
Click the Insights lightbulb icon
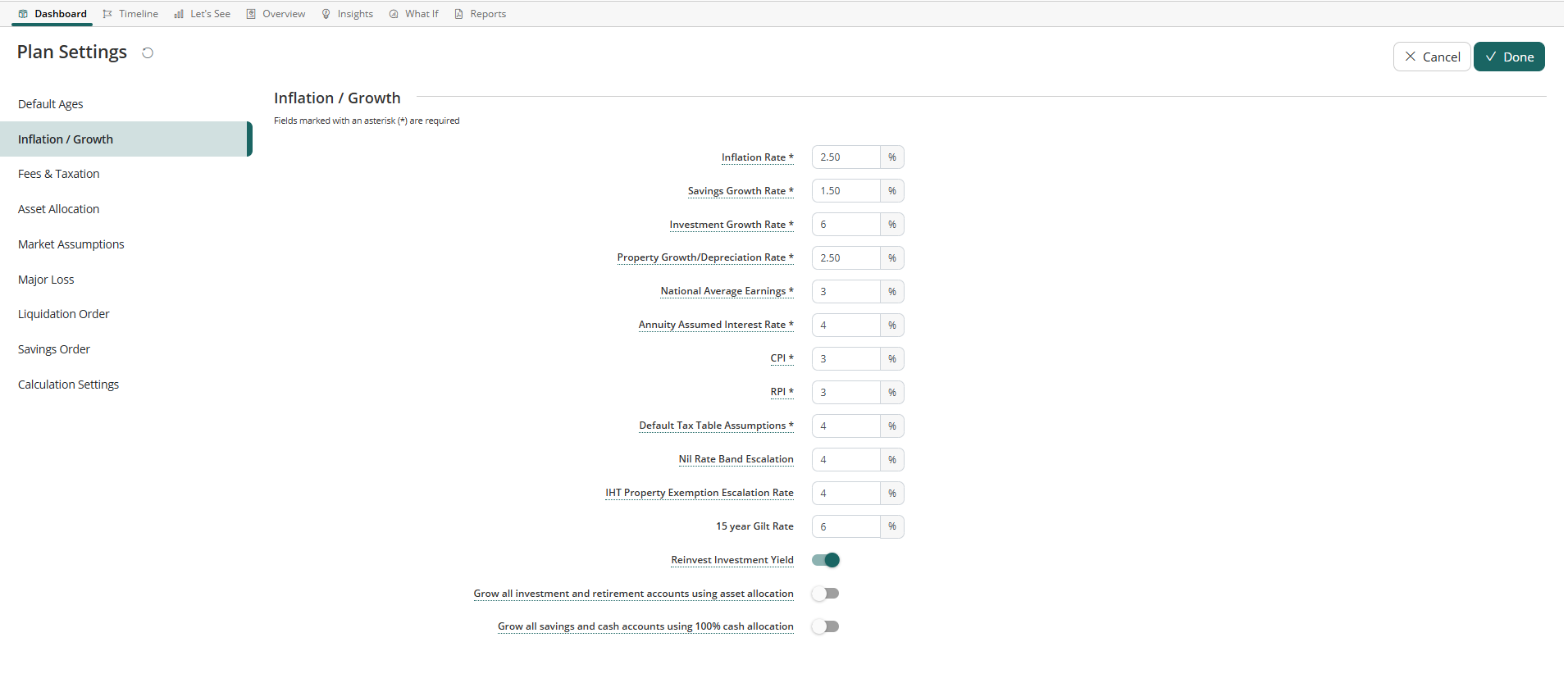click(x=326, y=14)
